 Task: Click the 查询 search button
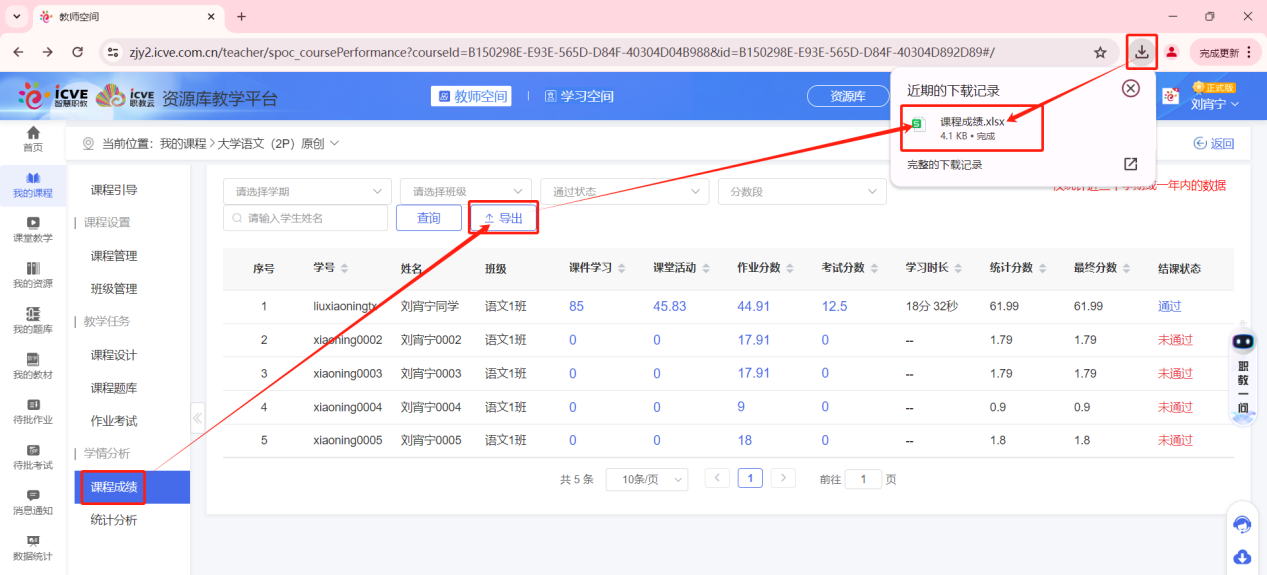coord(428,218)
